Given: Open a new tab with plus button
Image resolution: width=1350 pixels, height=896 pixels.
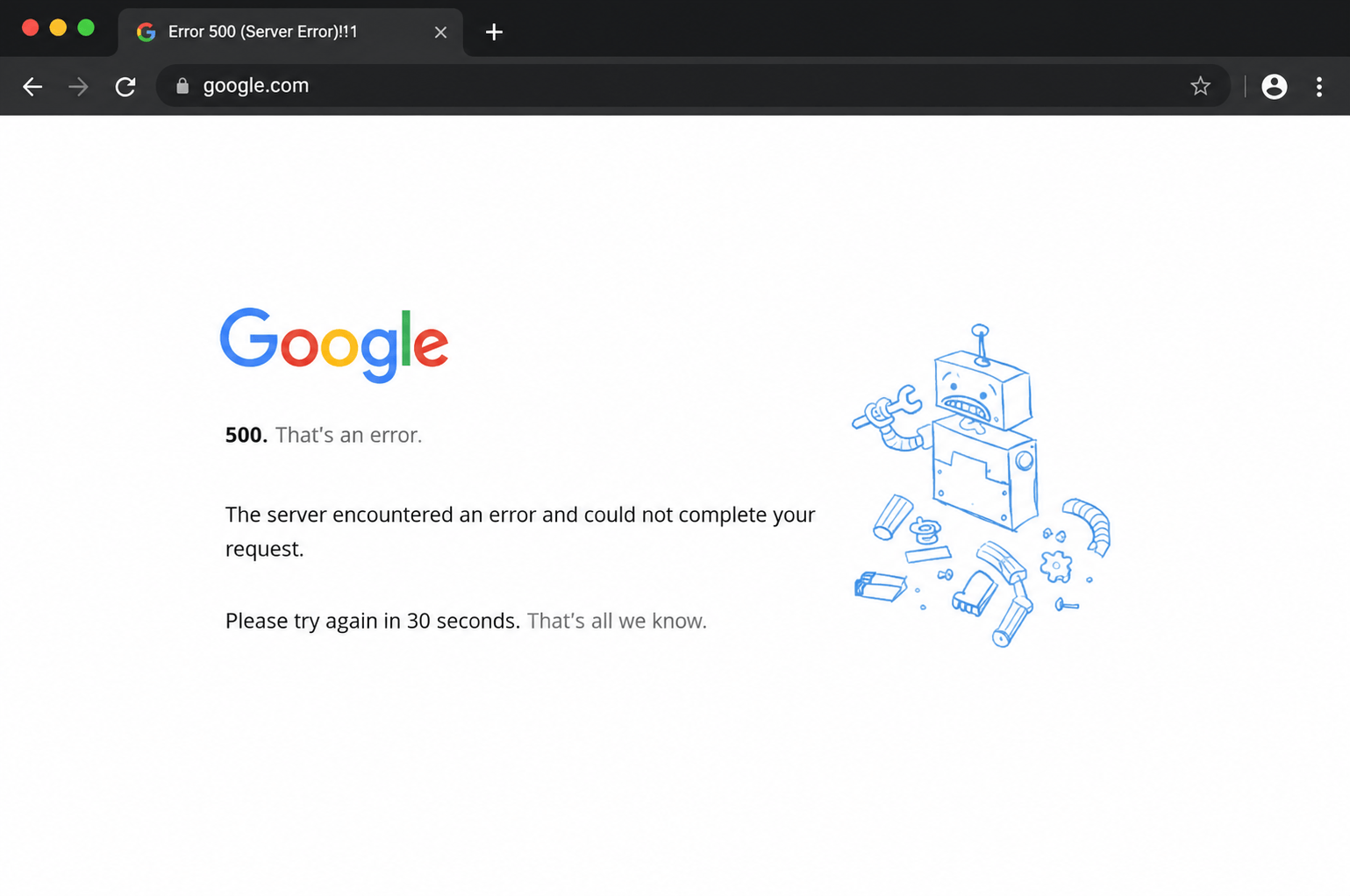Looking at the screenshot, I should [494, 32].
